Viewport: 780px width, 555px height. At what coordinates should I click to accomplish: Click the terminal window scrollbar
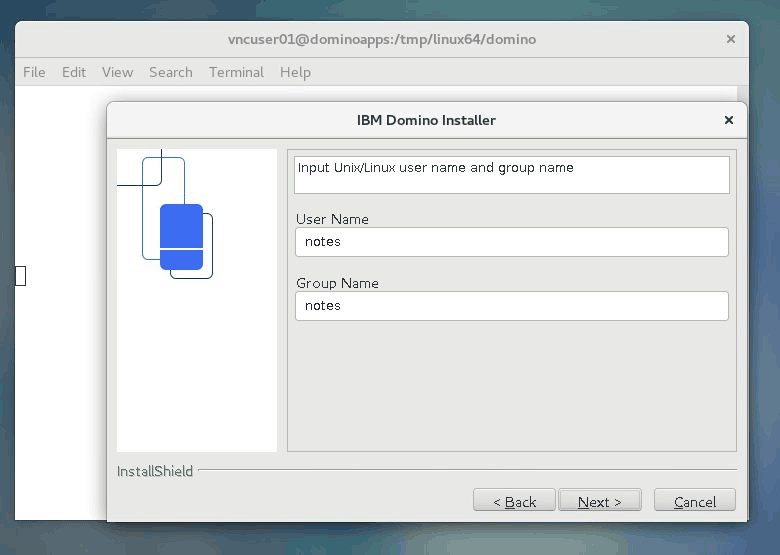click(743, 94)
